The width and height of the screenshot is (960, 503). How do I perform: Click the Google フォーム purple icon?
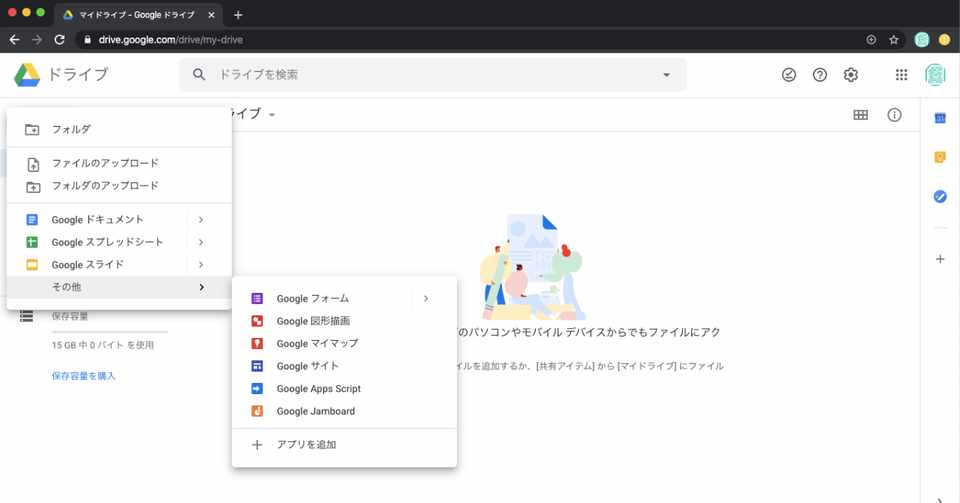tap(257, 299)
